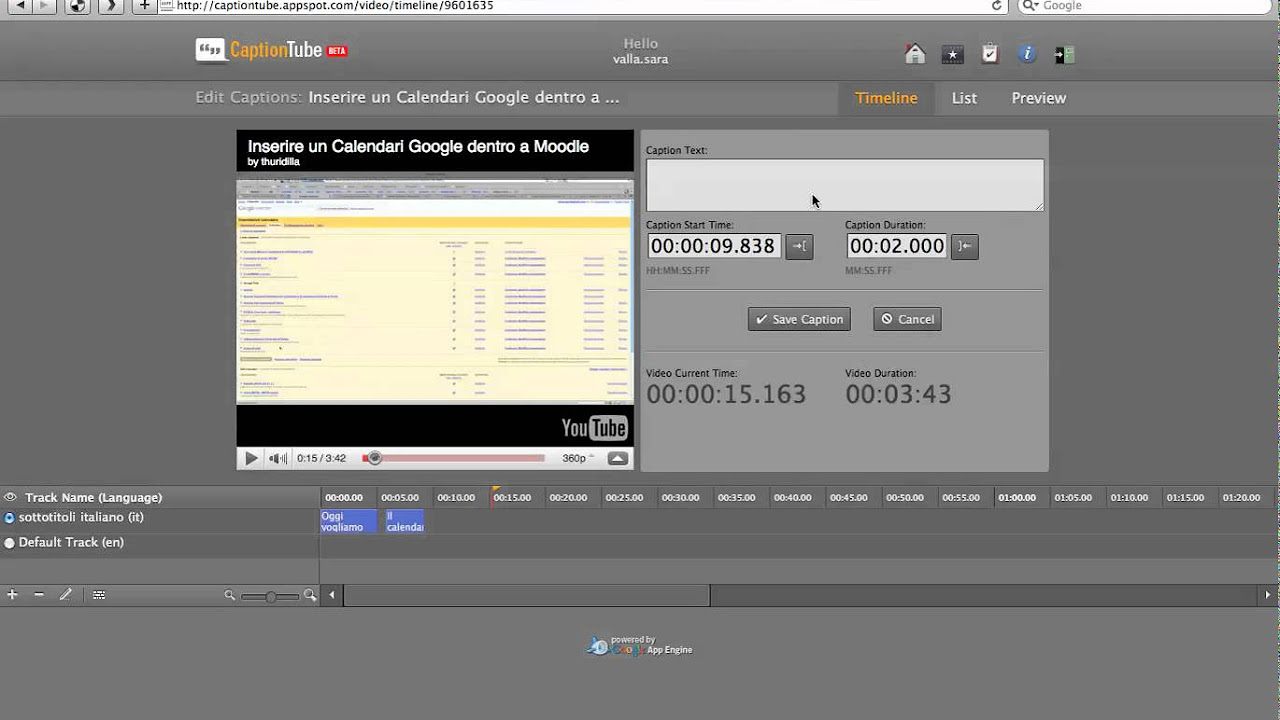
Task: Click the 01:00.00 mark on timeline ruler
Action: click(1017, 497)
